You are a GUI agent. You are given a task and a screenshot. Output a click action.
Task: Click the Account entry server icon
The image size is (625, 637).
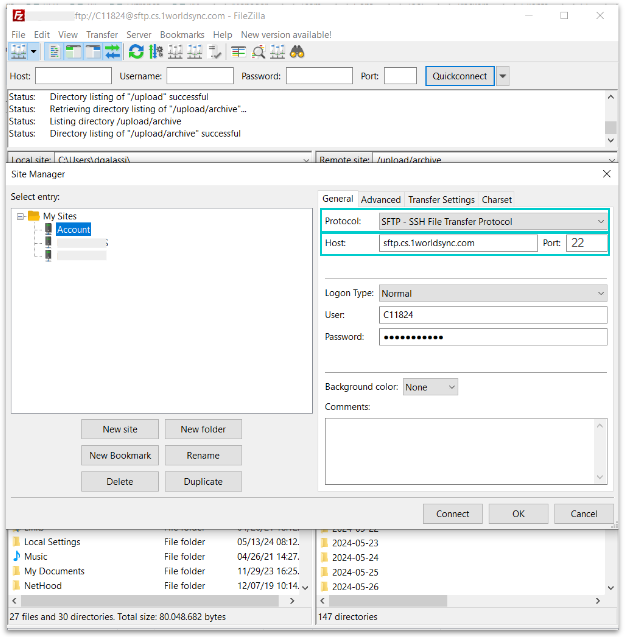pyautogui.click(x=48, y=229)
